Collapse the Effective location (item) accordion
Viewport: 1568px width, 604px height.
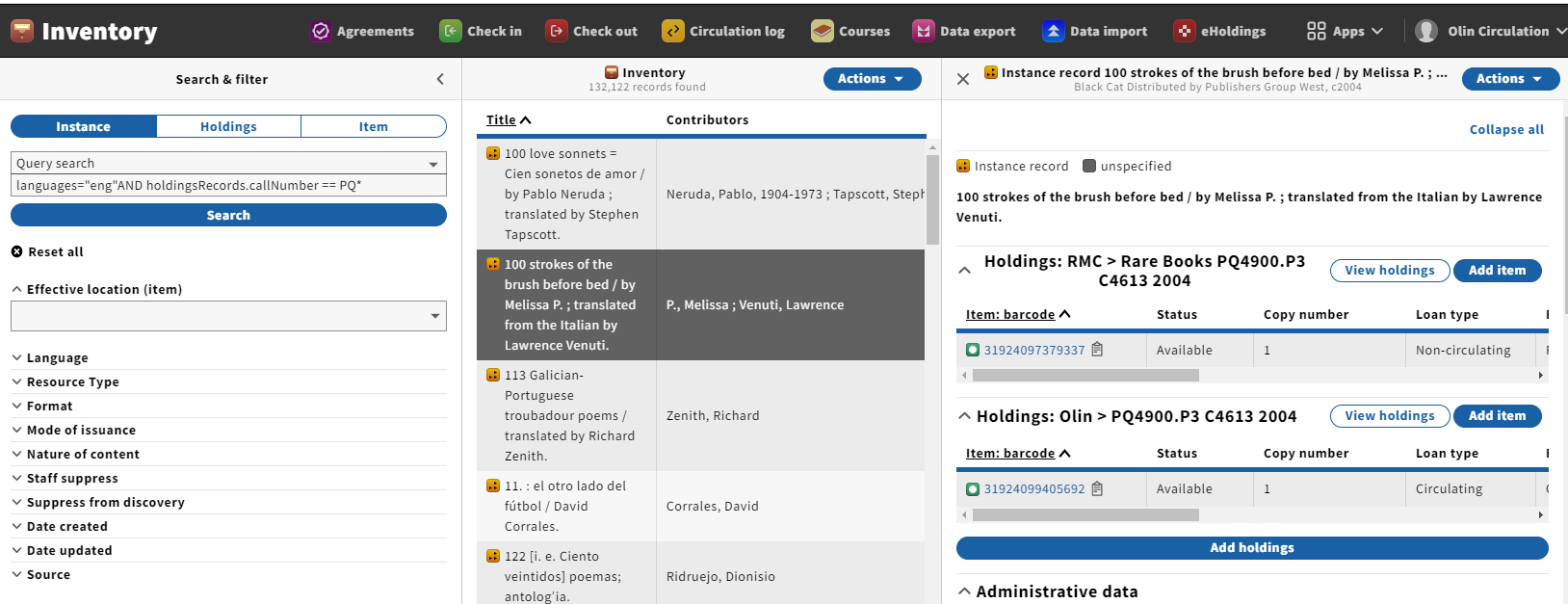pos(96,289)
